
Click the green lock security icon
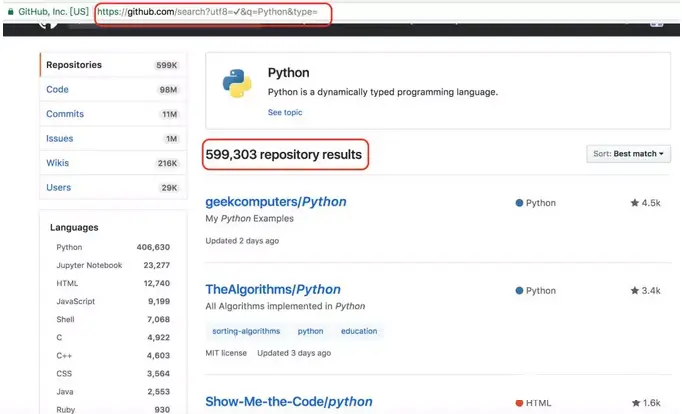tap(10, 12)
